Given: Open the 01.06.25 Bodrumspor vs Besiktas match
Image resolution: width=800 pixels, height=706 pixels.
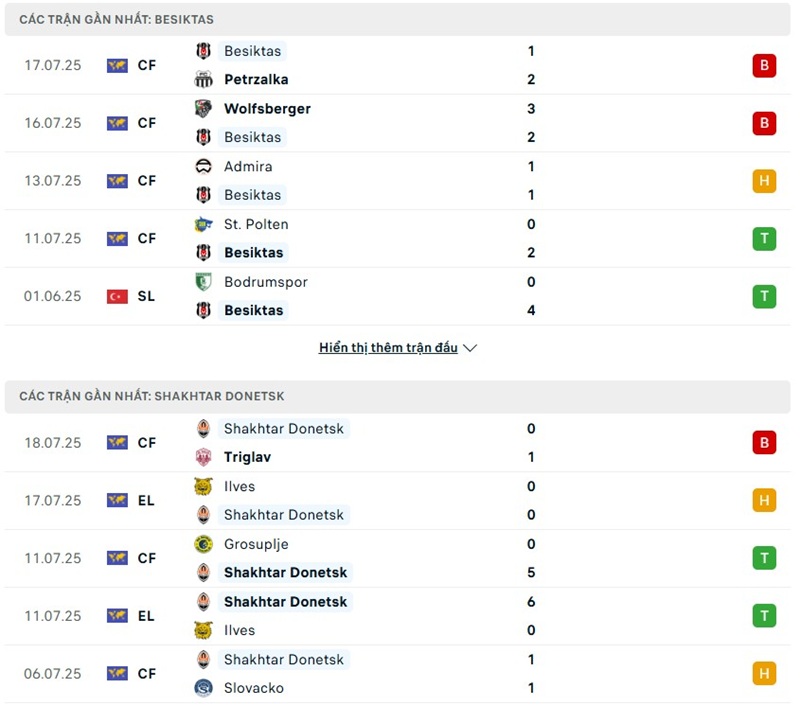Looking at the screenshot, I should pos(400,296).
